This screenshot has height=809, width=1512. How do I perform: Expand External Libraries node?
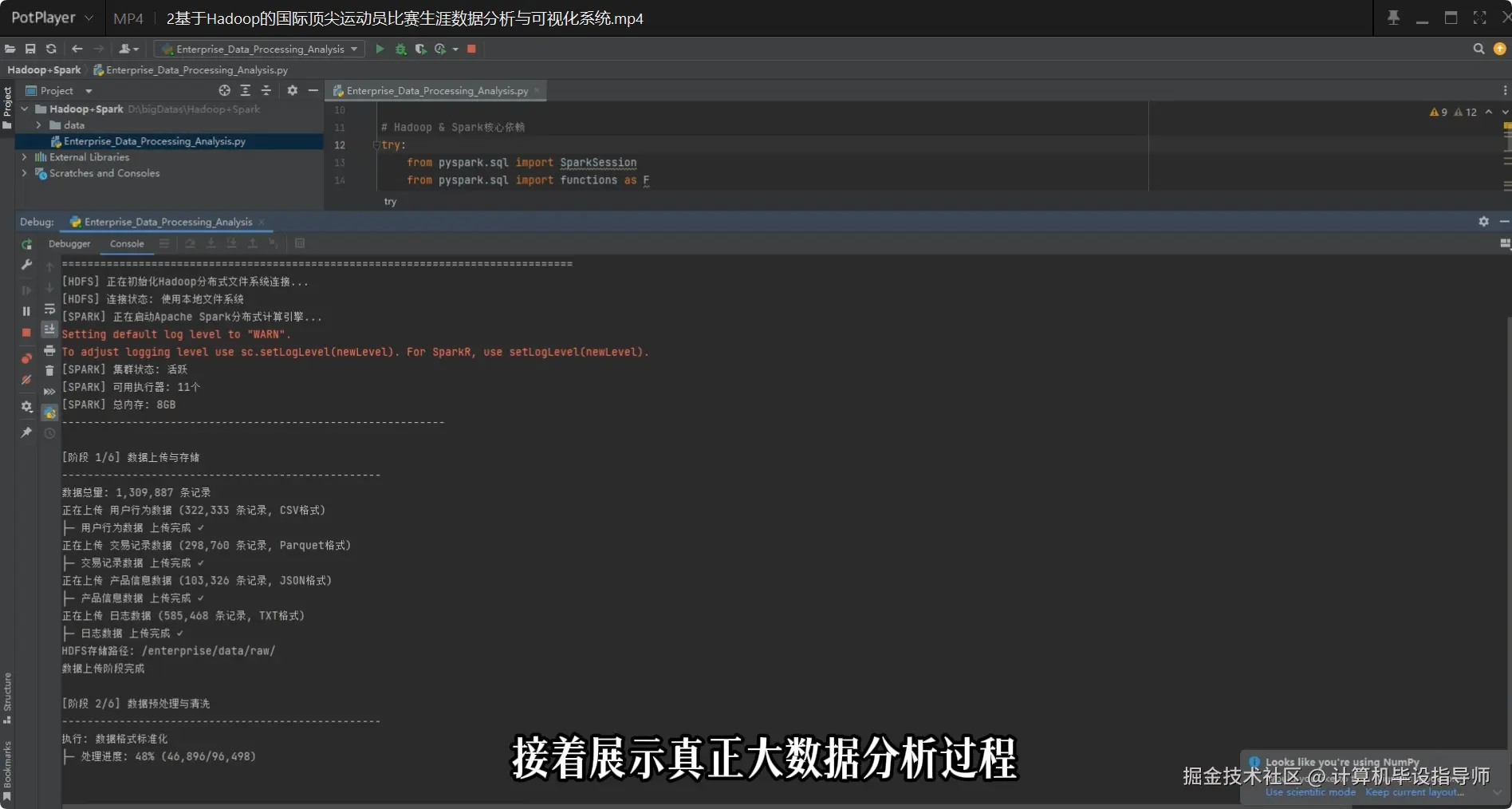coord(25,157)
